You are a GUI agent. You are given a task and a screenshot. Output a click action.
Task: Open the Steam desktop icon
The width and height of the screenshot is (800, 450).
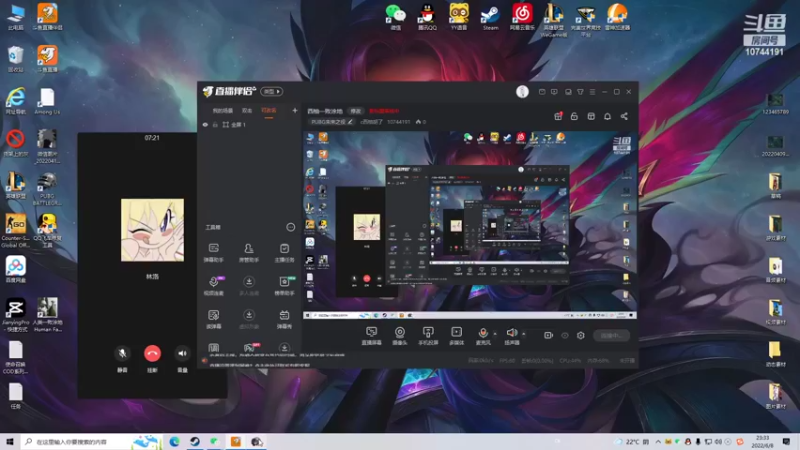coord(490,17)
